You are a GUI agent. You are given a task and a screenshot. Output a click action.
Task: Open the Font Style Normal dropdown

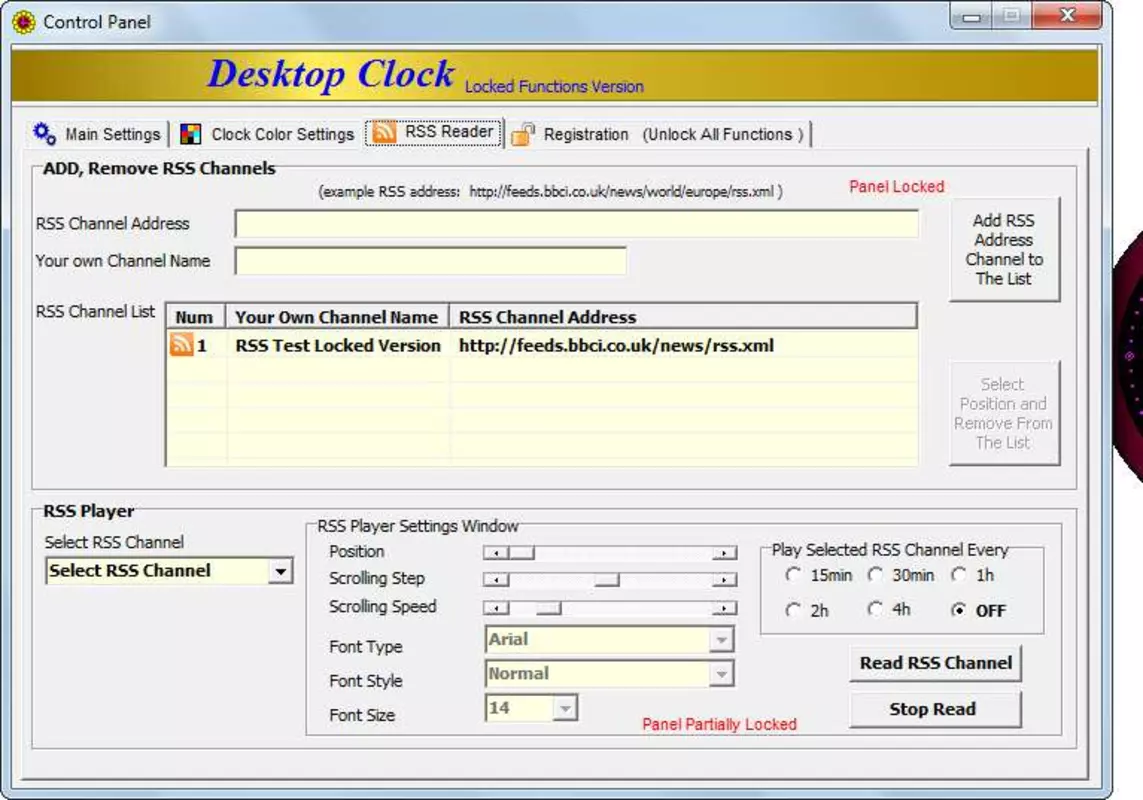point(721,674)
